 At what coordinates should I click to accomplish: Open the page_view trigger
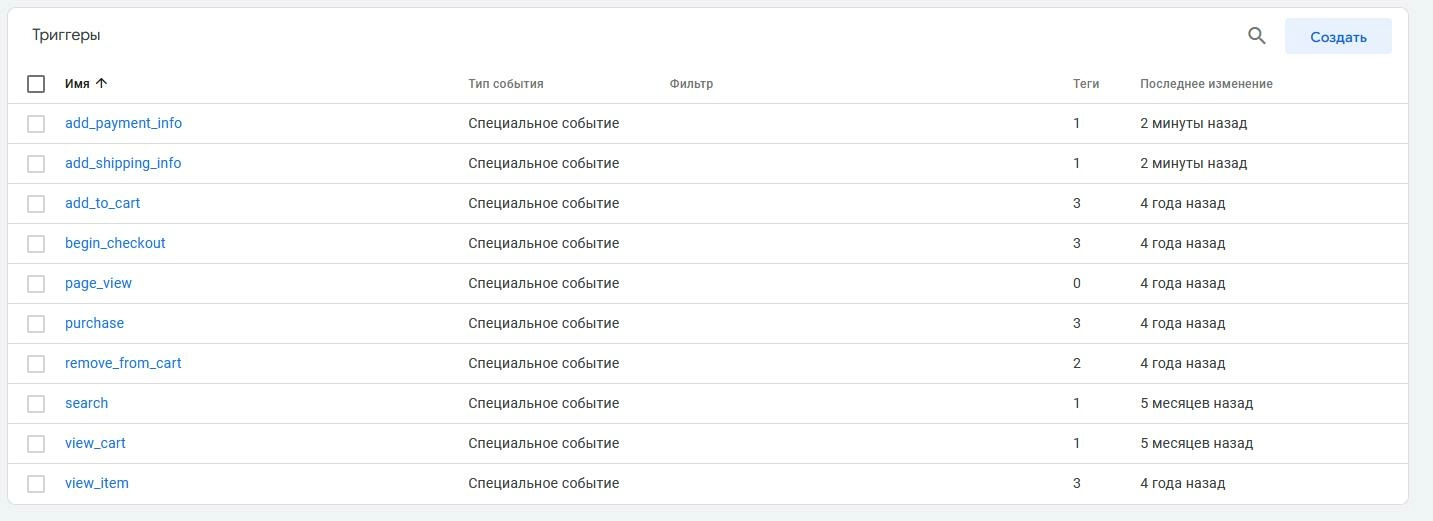click(x=98, y=283)
